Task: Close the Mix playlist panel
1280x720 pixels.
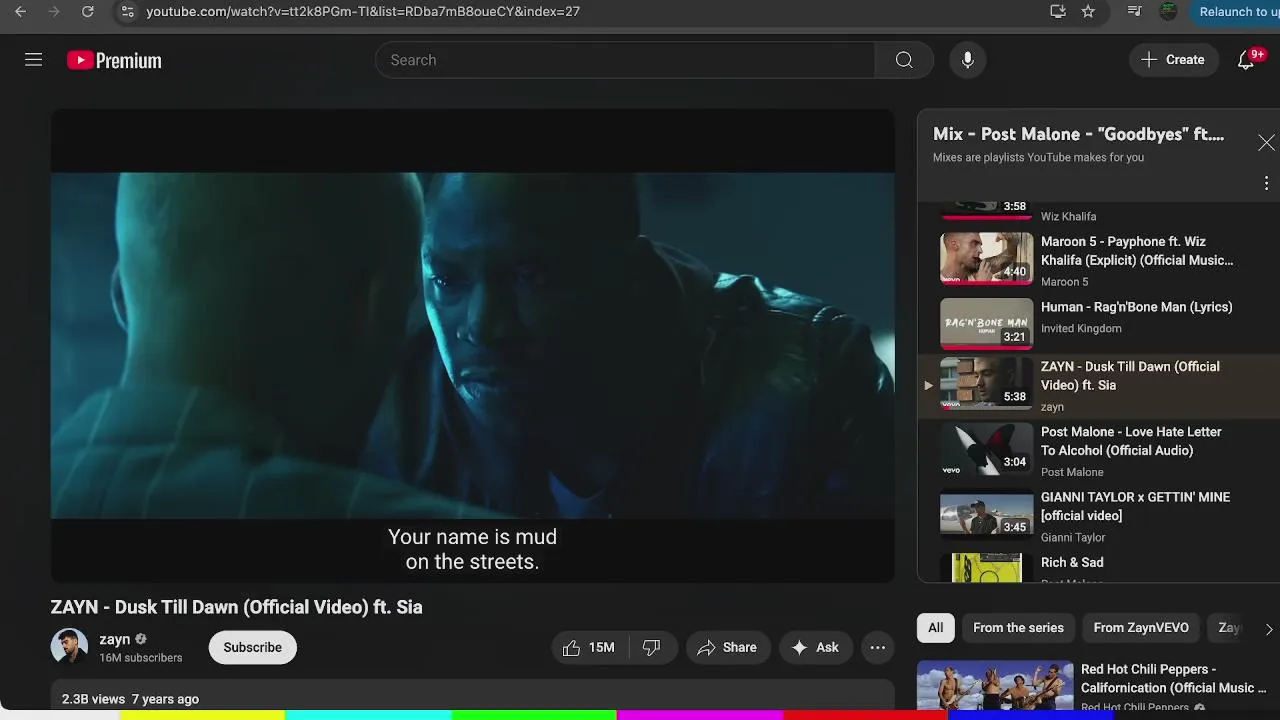Action: point(1266,143)
